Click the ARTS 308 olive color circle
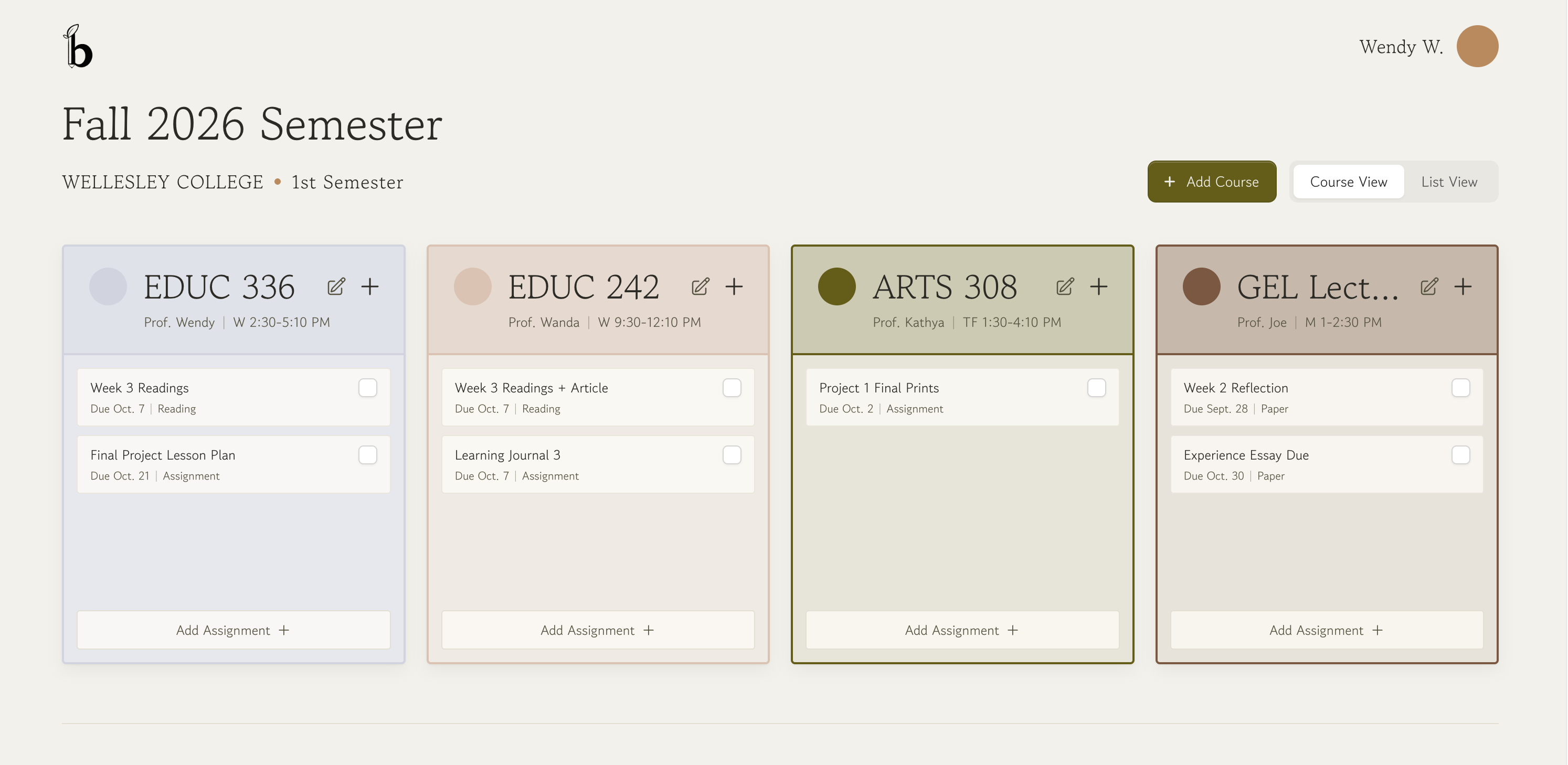This screenshot has height=765, width=1568. (837, 286)
